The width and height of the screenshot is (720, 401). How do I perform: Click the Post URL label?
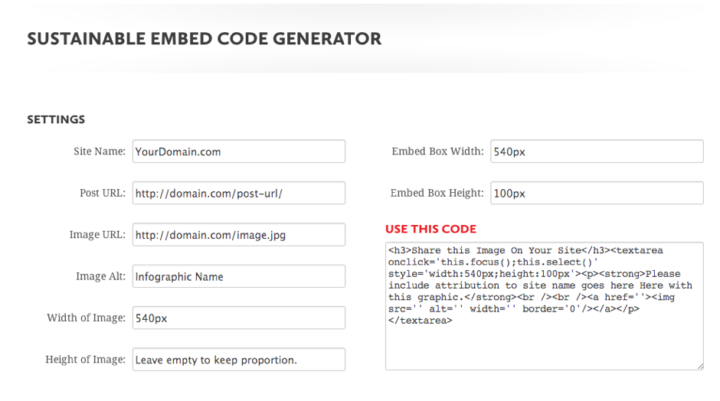pyautogui.click(x=102, y=193)
